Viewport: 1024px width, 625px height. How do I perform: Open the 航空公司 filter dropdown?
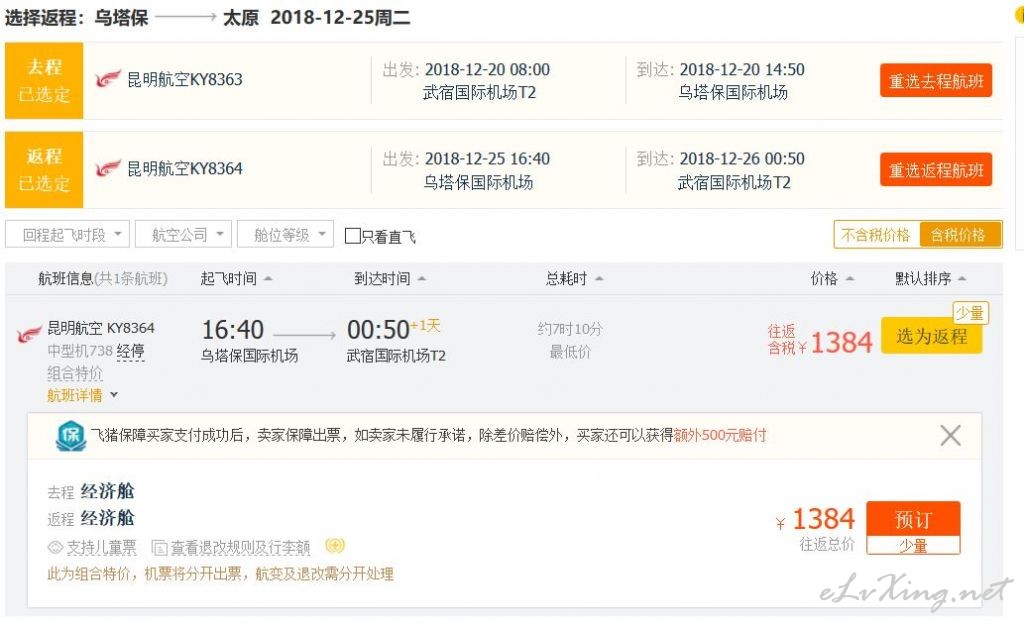point(184,234)
